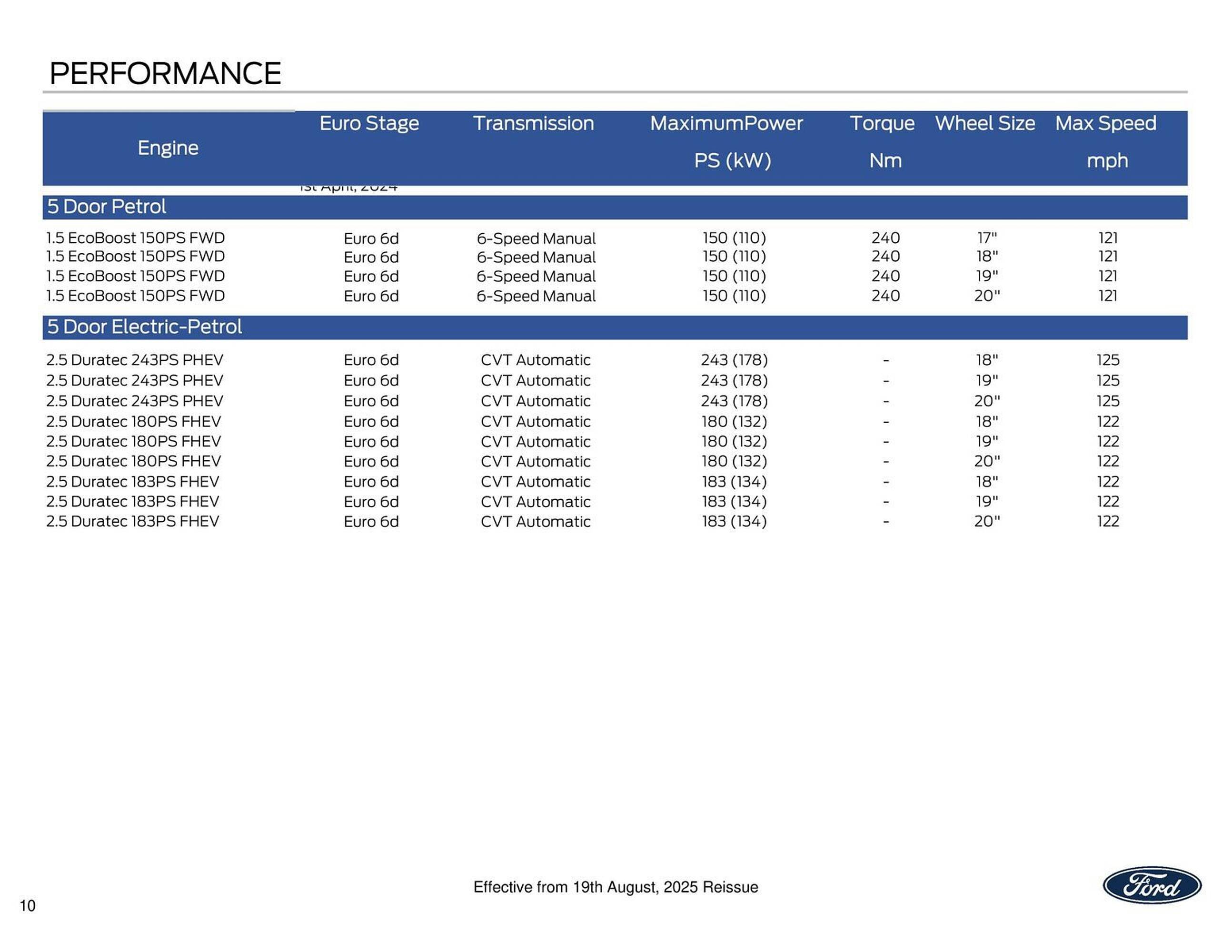
Task: Select last 2.5 Duratec 183PS FHEV entry
Action: [x=132, y=521]
